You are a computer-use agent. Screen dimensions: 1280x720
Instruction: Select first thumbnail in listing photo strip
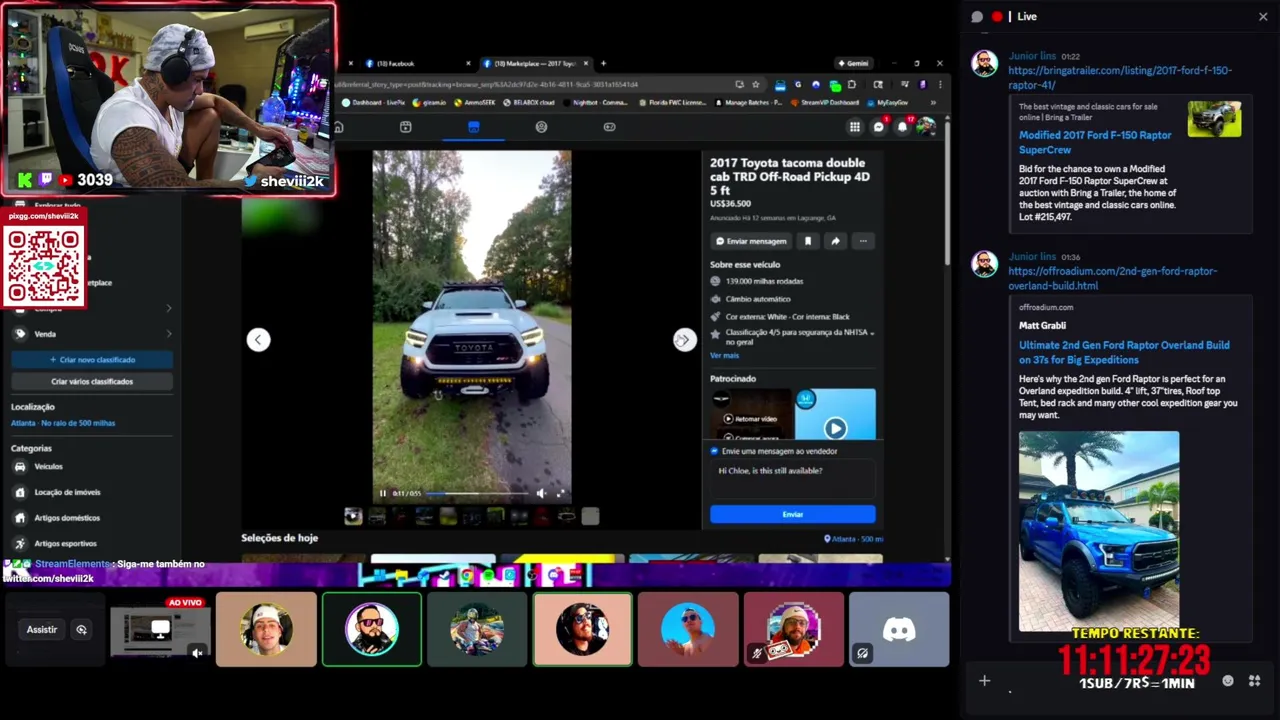(353, 516)
